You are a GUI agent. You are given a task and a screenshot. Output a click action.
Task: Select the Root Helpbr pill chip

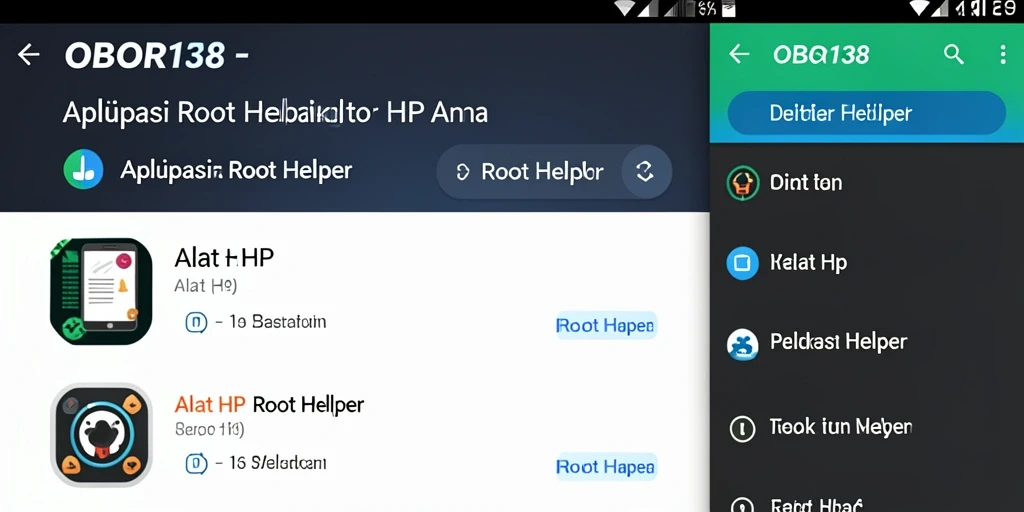click(554, 172)
